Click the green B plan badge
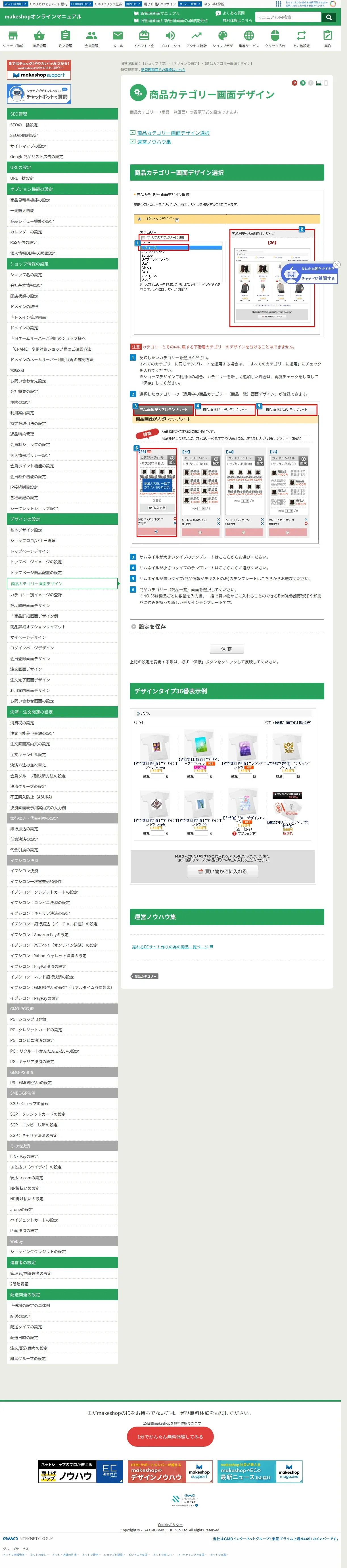Viewport: 347px width, 1568px height. coord(302,83)
